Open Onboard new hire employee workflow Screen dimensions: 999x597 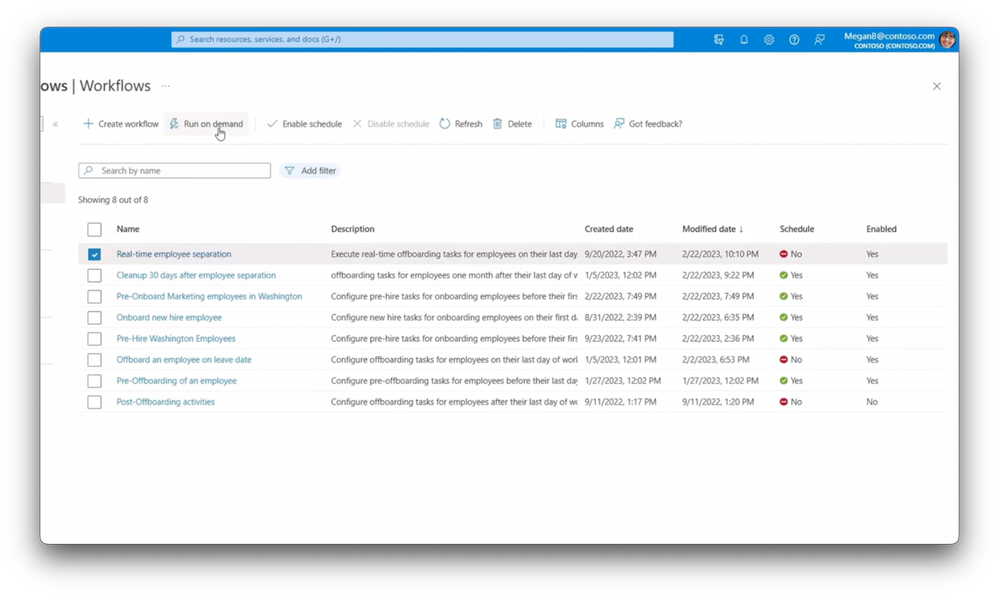[169, 317]
